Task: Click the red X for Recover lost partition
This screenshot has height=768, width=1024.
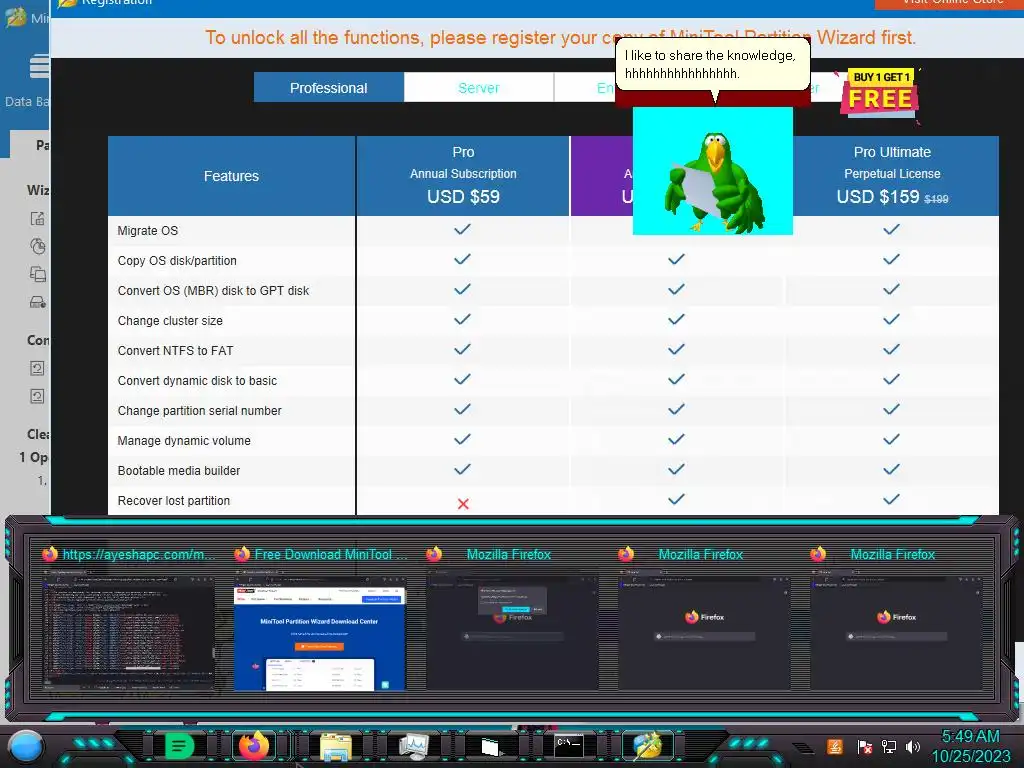Action: 463,504
